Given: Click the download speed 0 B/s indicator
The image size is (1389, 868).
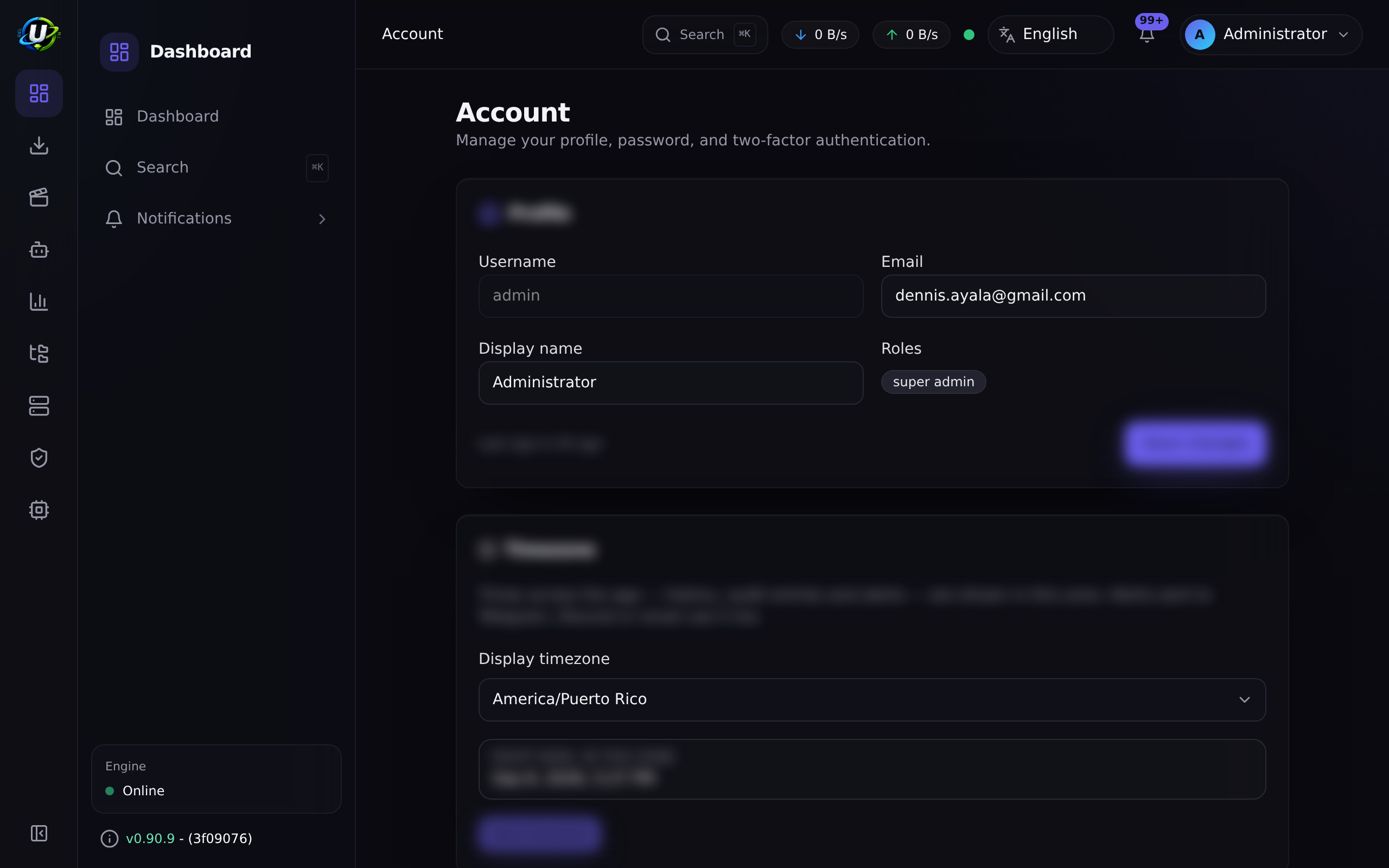Looking at the screenshot, I should (820, 34).
